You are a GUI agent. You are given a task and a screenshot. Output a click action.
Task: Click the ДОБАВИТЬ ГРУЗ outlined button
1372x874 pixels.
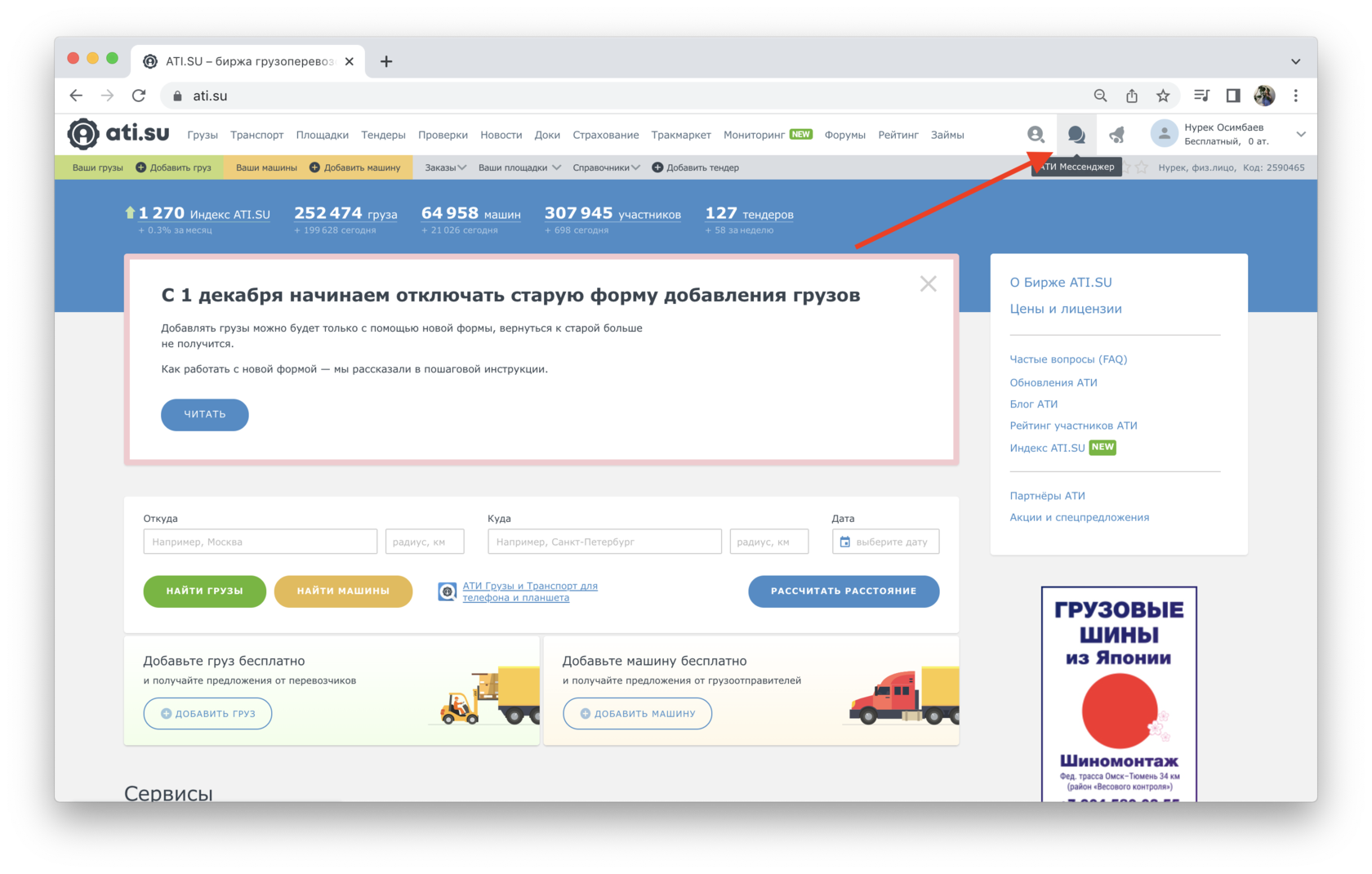pos(207,713)
